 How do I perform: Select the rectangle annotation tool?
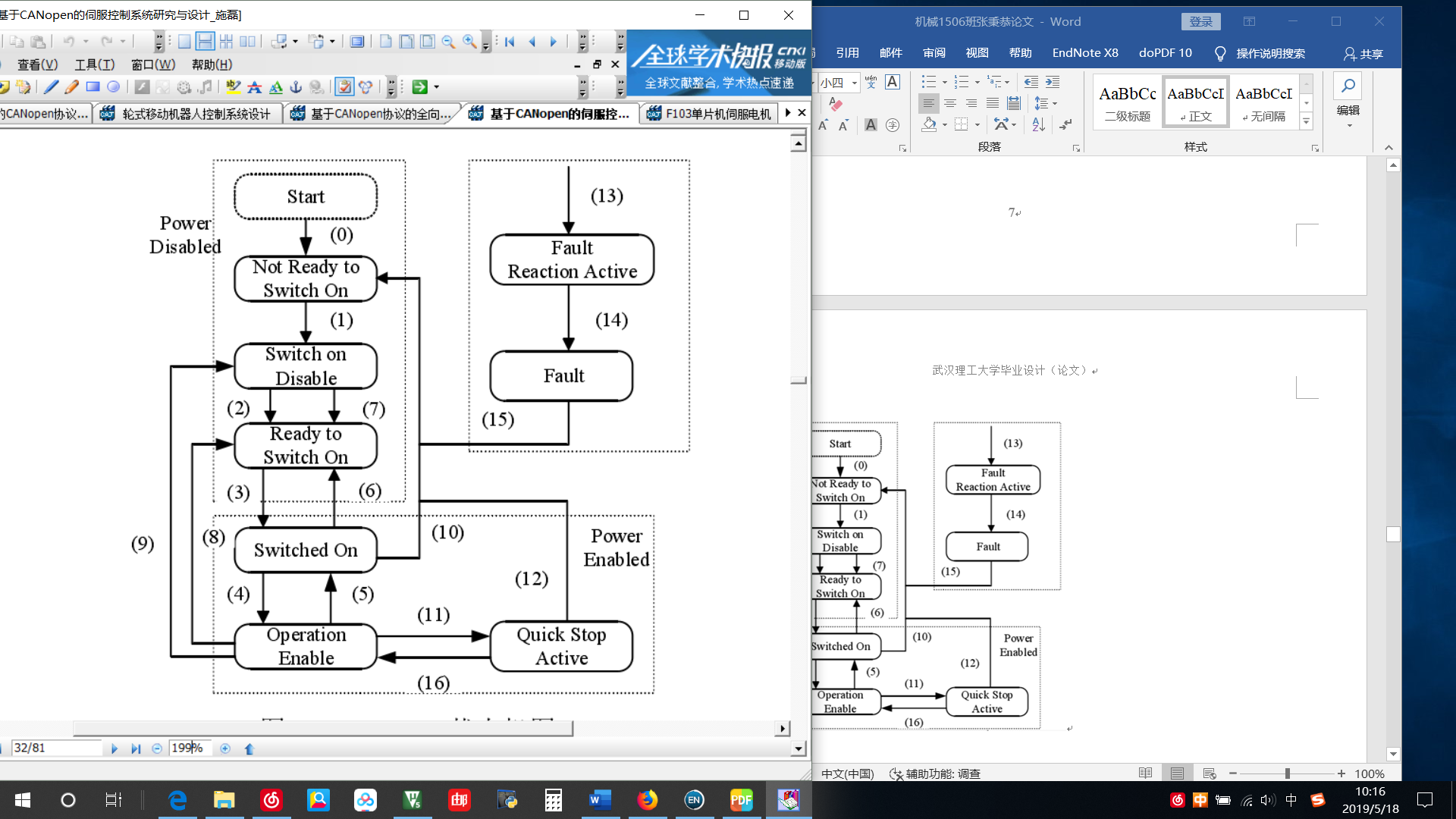[x=93, y=87]
